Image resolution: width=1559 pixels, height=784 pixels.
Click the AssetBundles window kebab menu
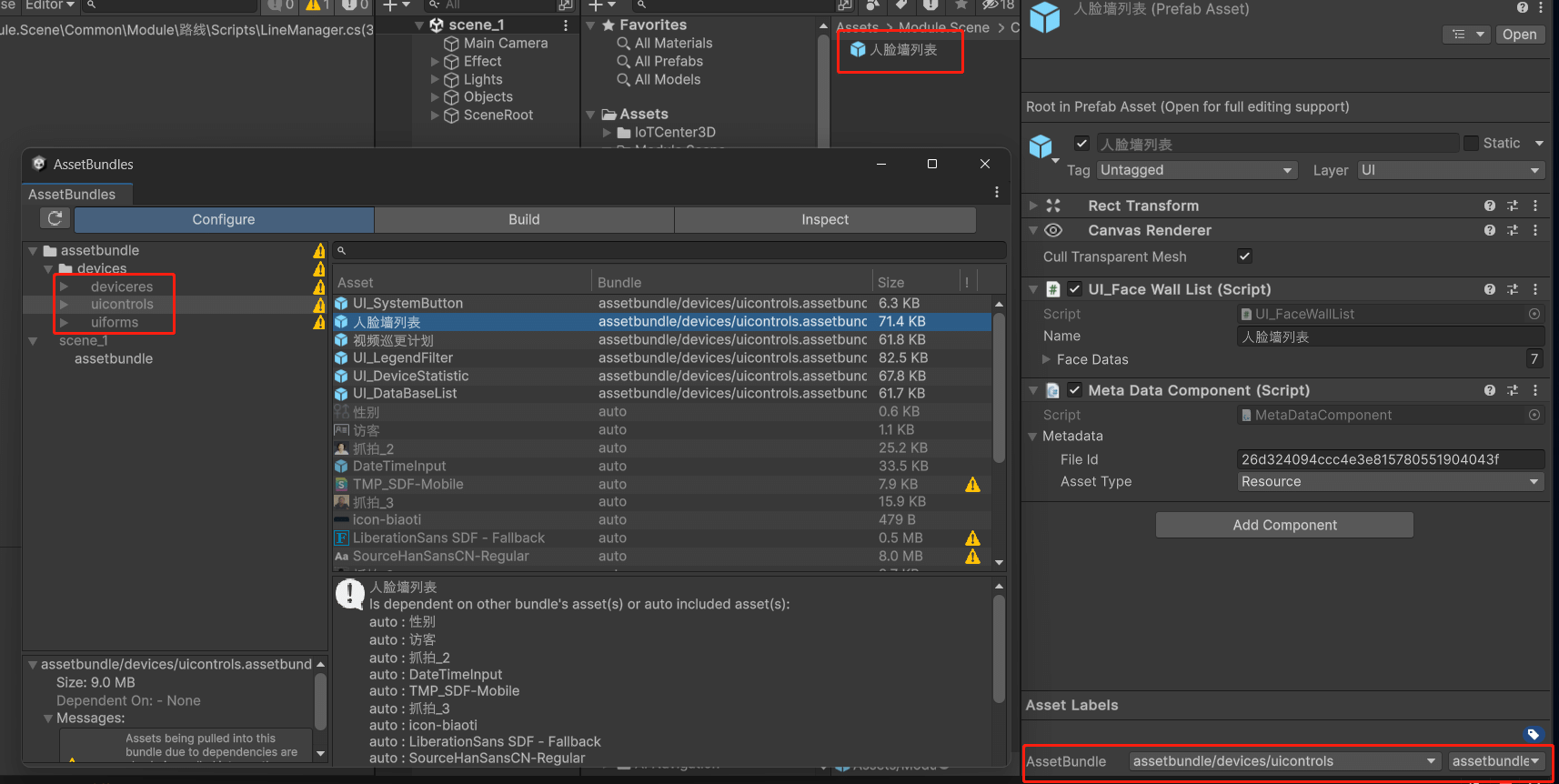[997, 192]
